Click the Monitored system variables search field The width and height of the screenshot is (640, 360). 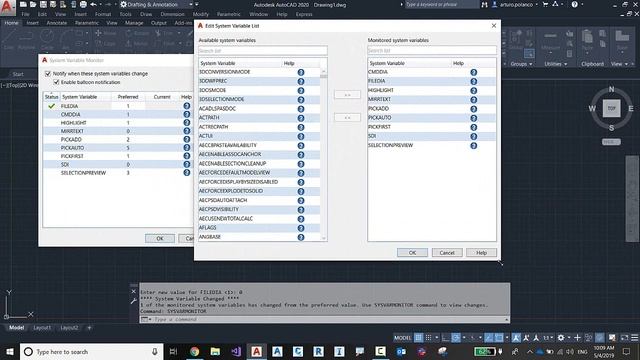(432, 51)
